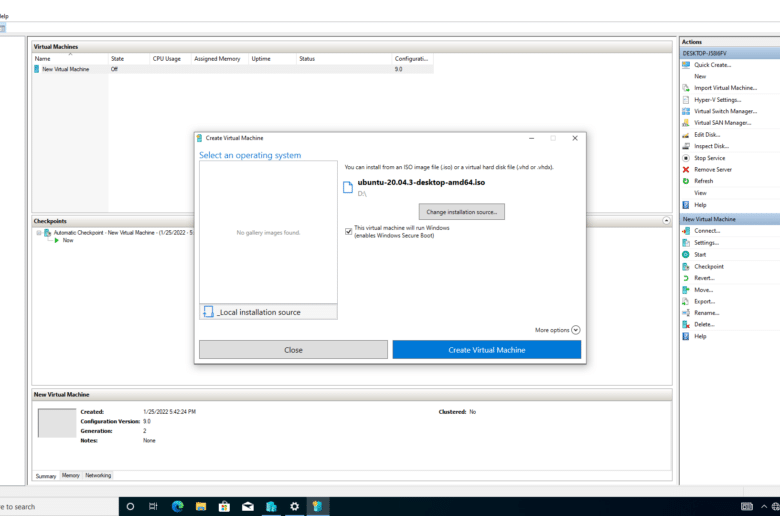This screenshot has width=780, height=516.
Task: Click the Inspect Disk icon
Action: (x=686, y=146)
